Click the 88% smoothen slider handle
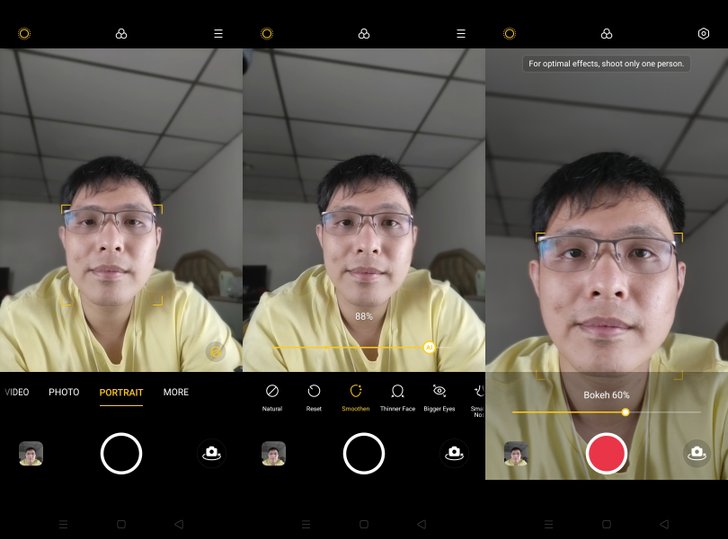Screen dimensions: 728x539 coord(429,347)
